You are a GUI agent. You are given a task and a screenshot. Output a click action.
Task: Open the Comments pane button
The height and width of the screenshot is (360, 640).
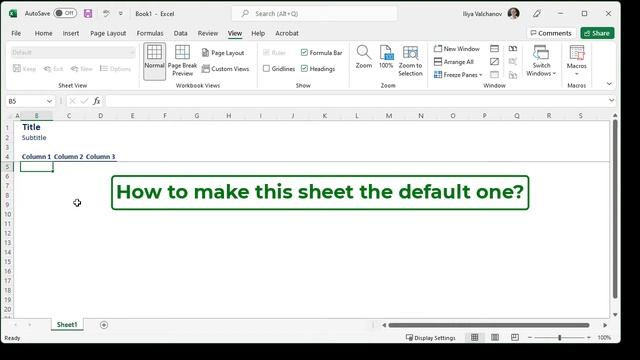pyautogui.click(x=551, y=33)
